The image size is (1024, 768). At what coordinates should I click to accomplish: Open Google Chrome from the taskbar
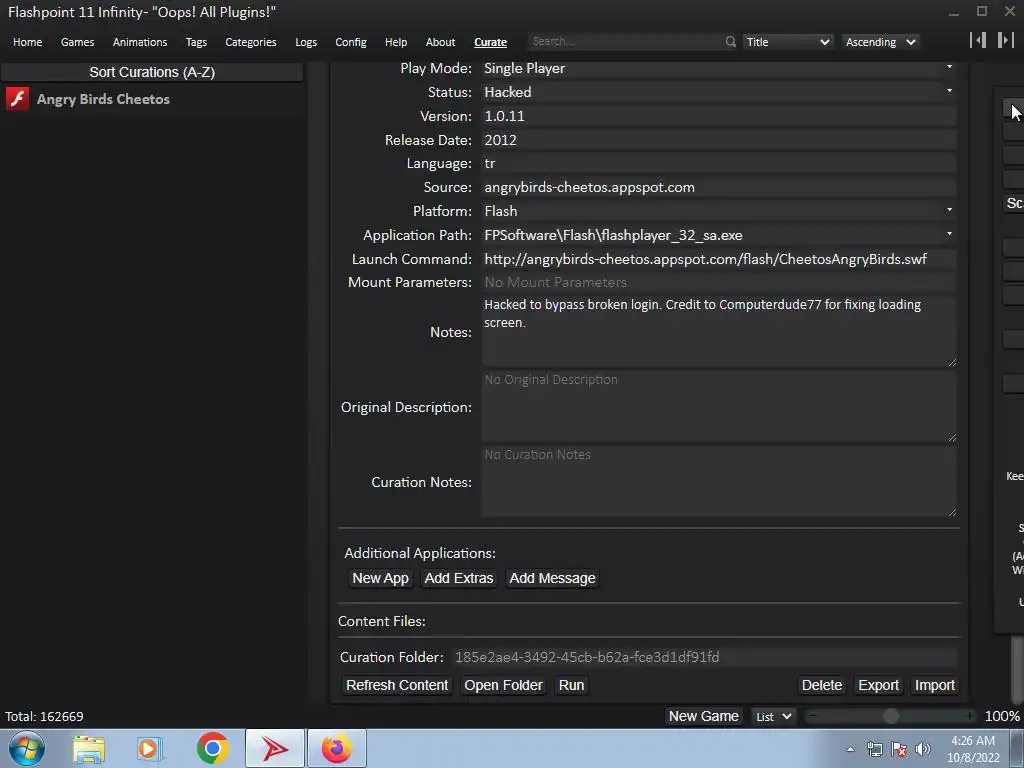tap(212, 748)
